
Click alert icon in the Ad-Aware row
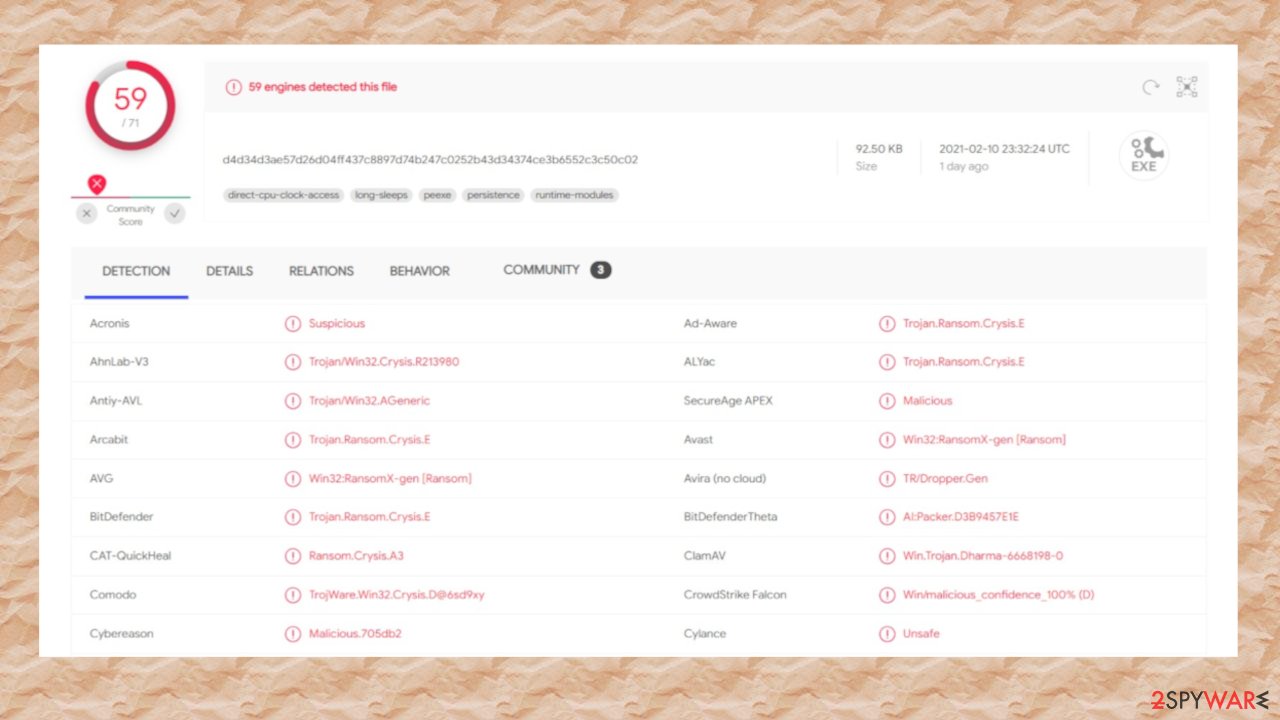click(x=887, y=324)
